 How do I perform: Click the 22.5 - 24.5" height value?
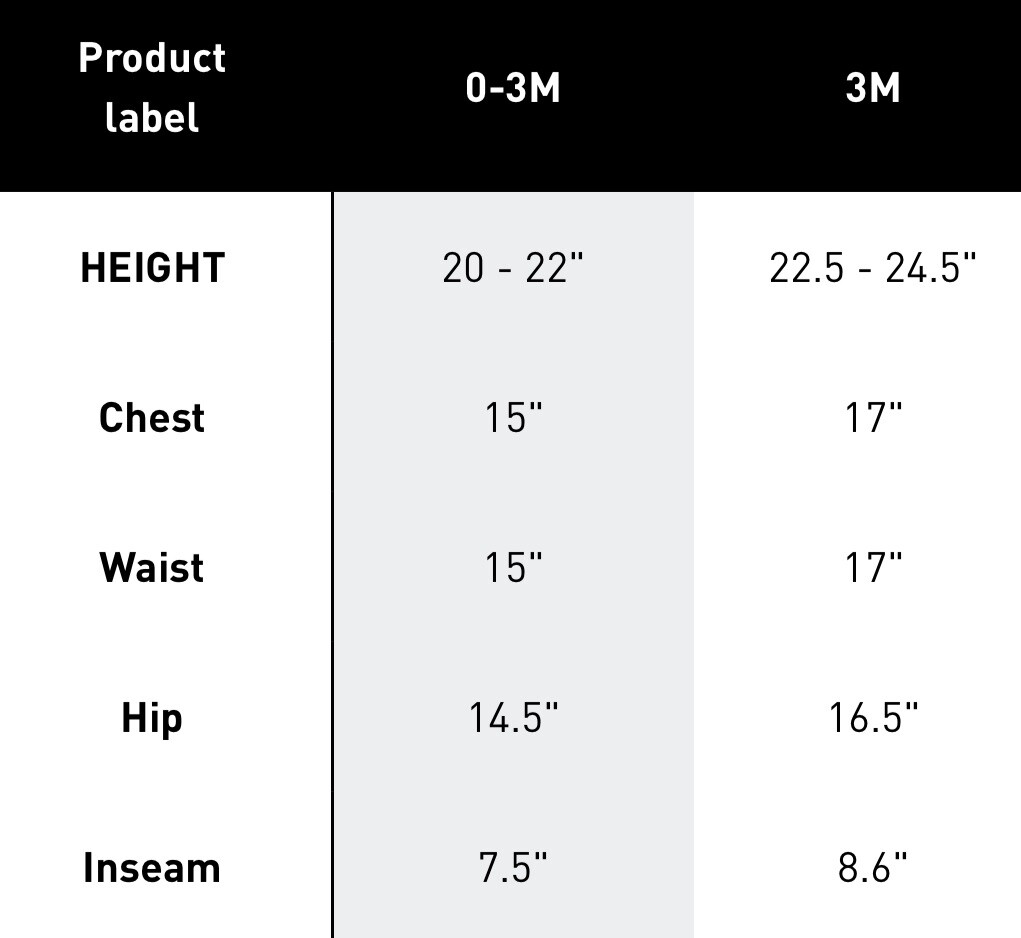[x=873, y=268]
